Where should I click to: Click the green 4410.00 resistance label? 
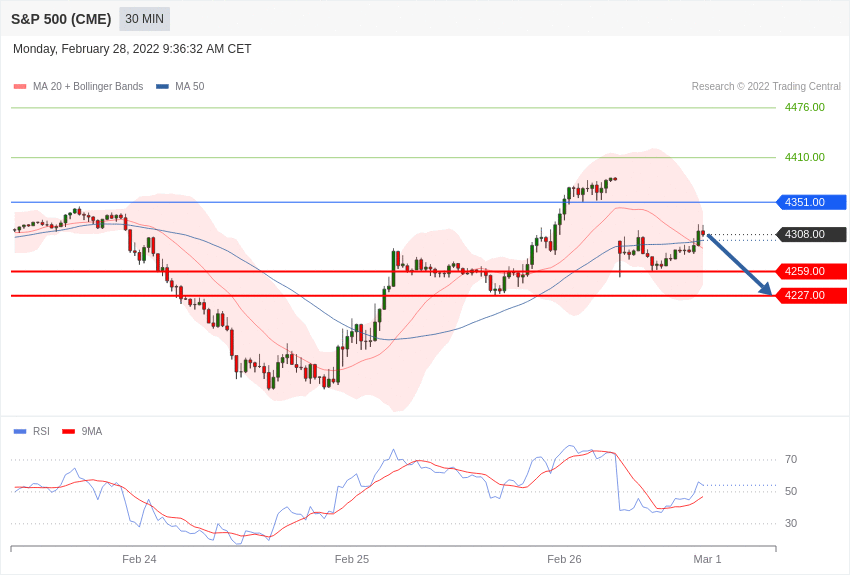[804, 157]
